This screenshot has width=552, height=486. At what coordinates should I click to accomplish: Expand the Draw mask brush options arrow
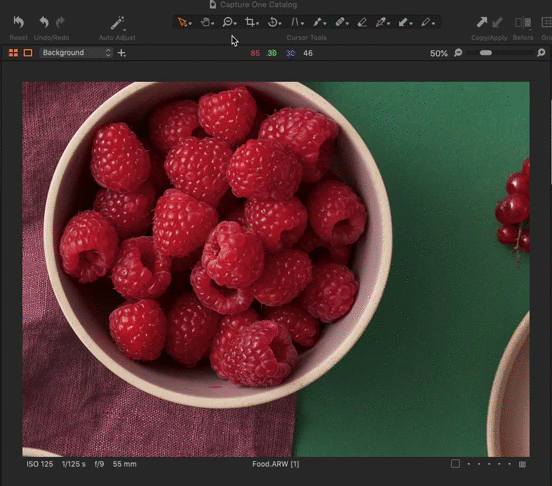coord(325,24)
